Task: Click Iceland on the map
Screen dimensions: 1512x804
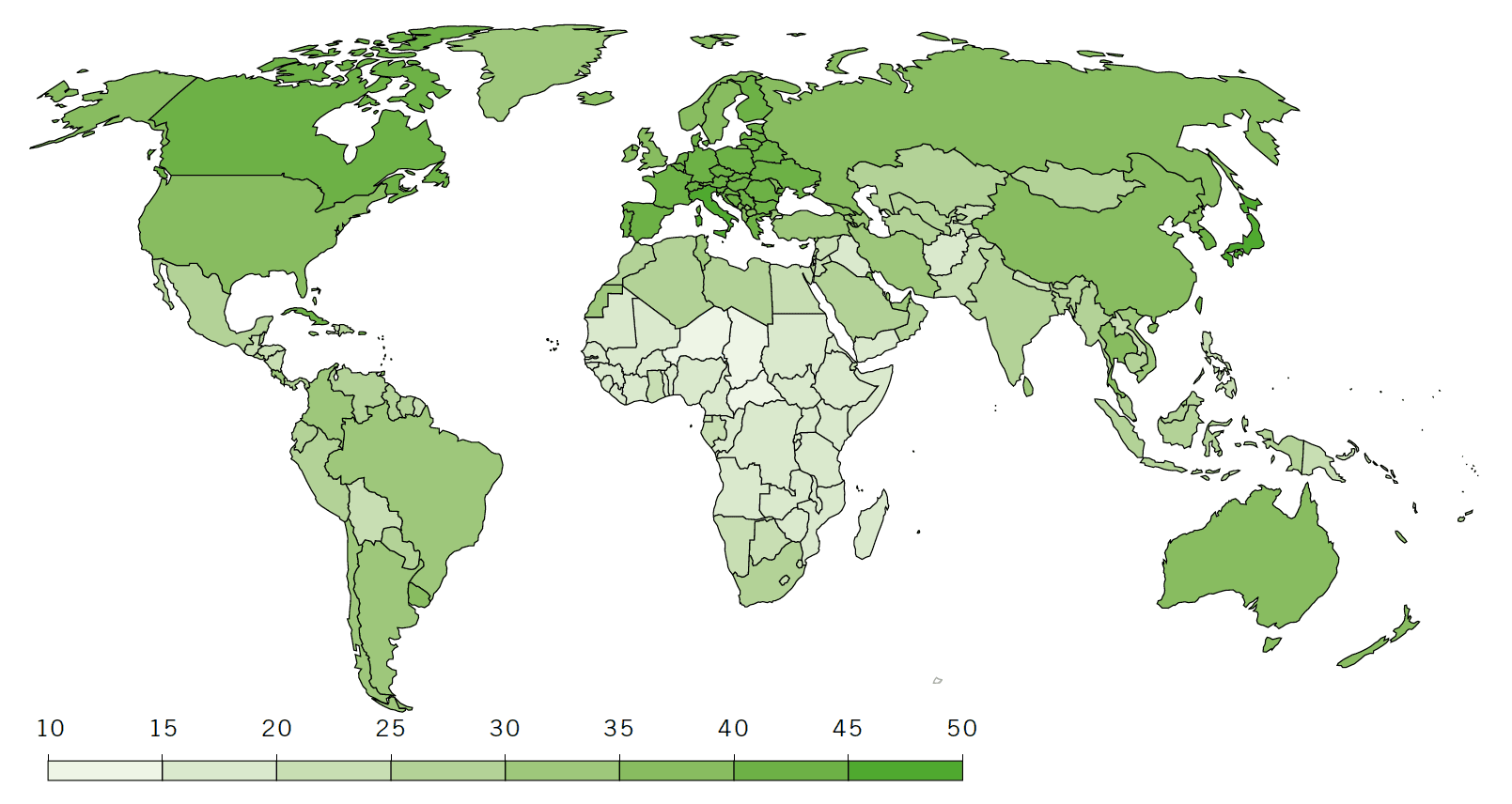Action: (596, 97)
